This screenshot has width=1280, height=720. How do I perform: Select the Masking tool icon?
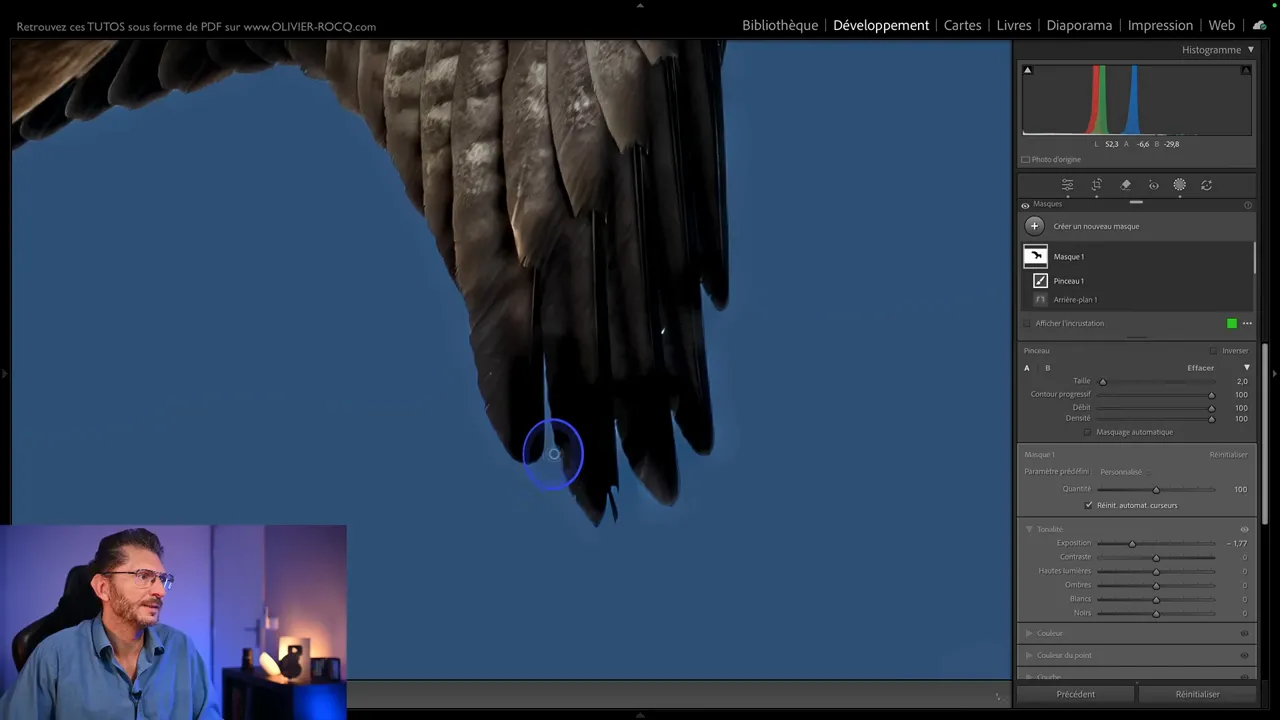(x=1179, y=185)
